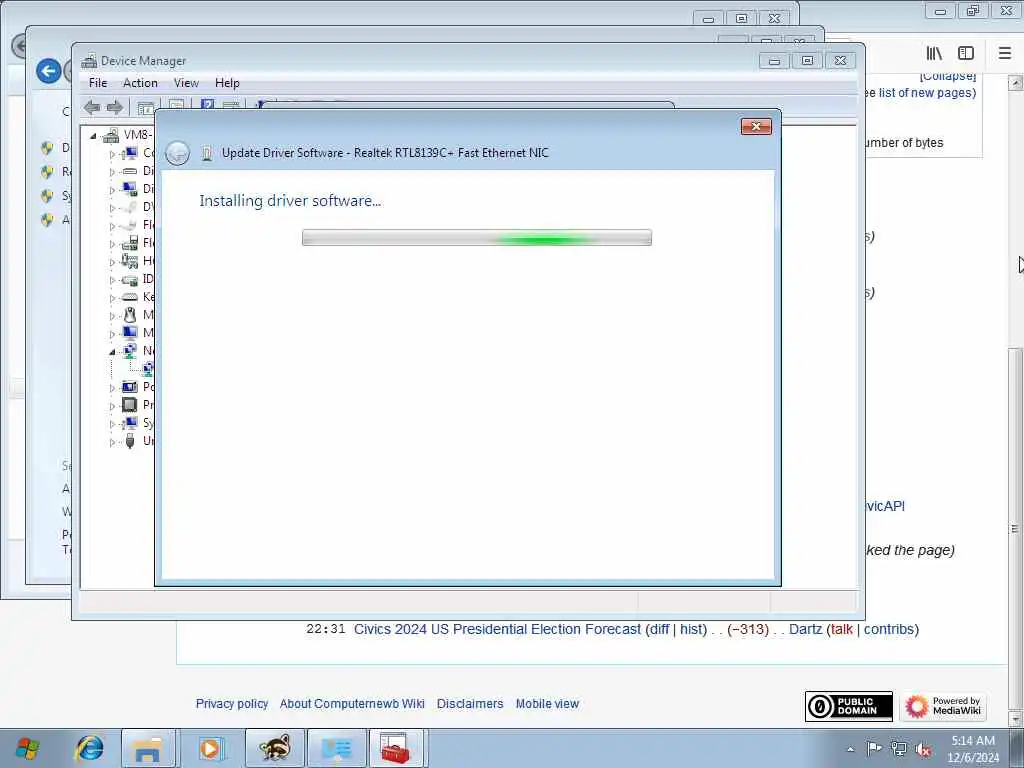Expand the Display adapters node
1024x768 pixels.
coord(112,190)
